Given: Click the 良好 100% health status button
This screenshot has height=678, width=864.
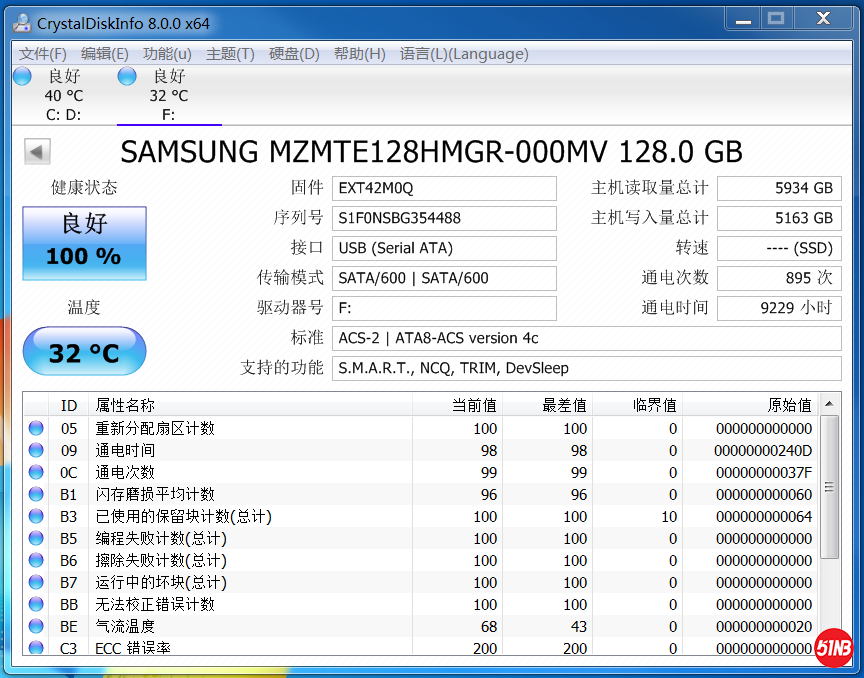Looking at the screenshot, I should point(84,243).
